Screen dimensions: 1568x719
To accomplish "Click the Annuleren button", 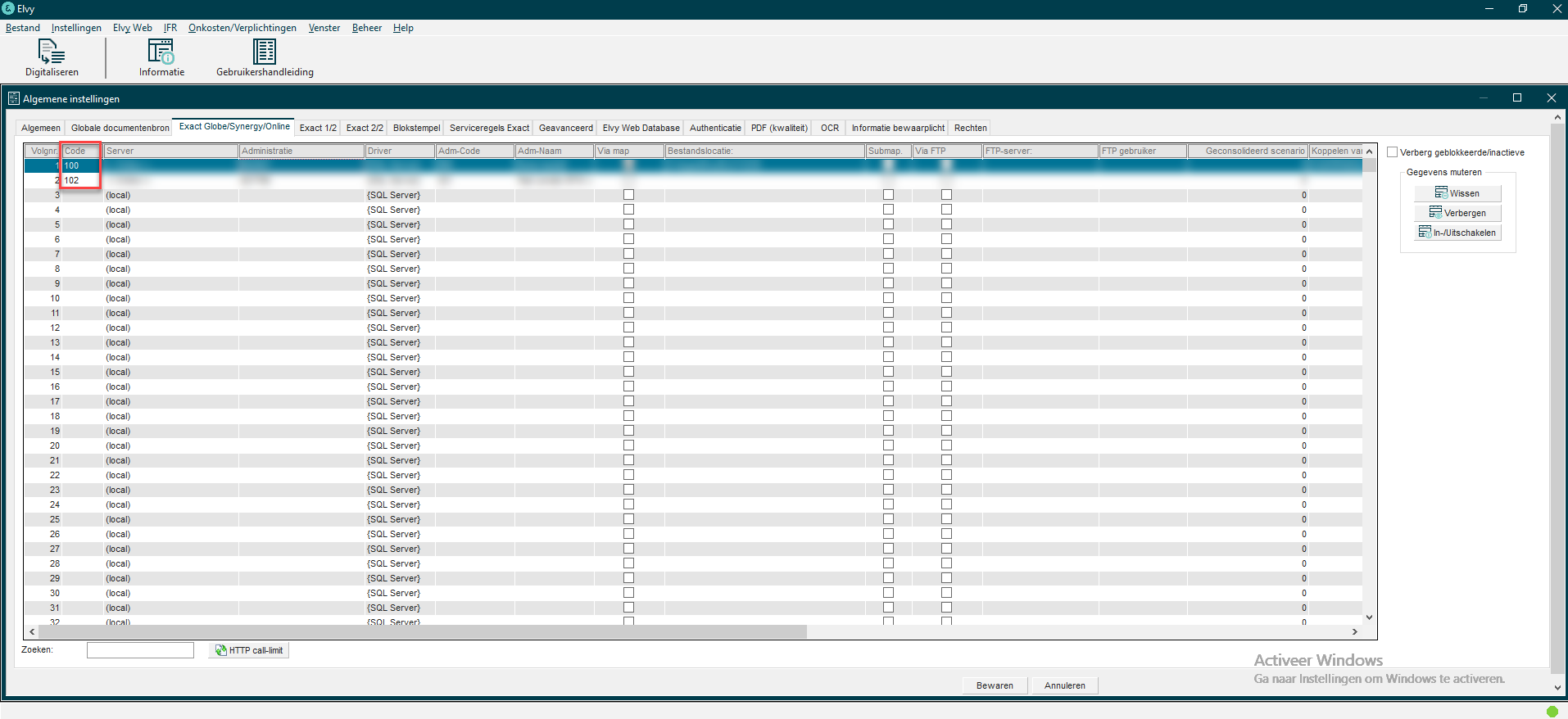I will [x=1064, y=685].
